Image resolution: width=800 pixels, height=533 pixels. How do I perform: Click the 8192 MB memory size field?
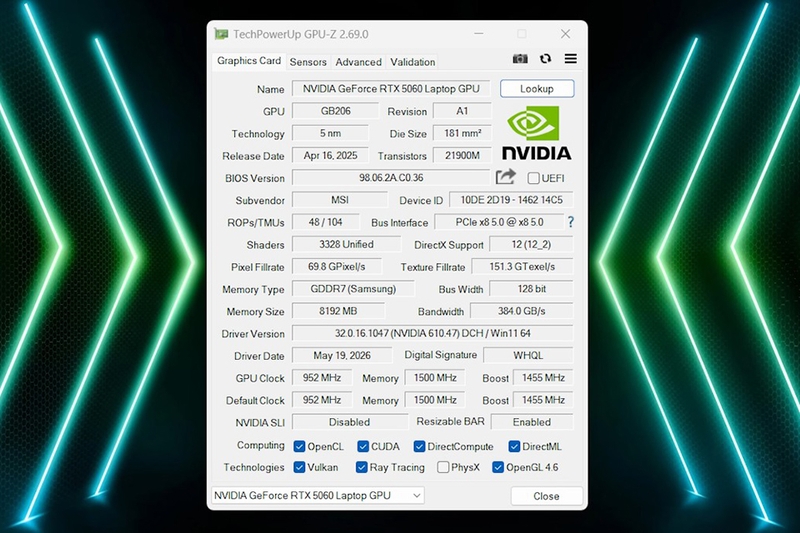(x=338, y=311)
